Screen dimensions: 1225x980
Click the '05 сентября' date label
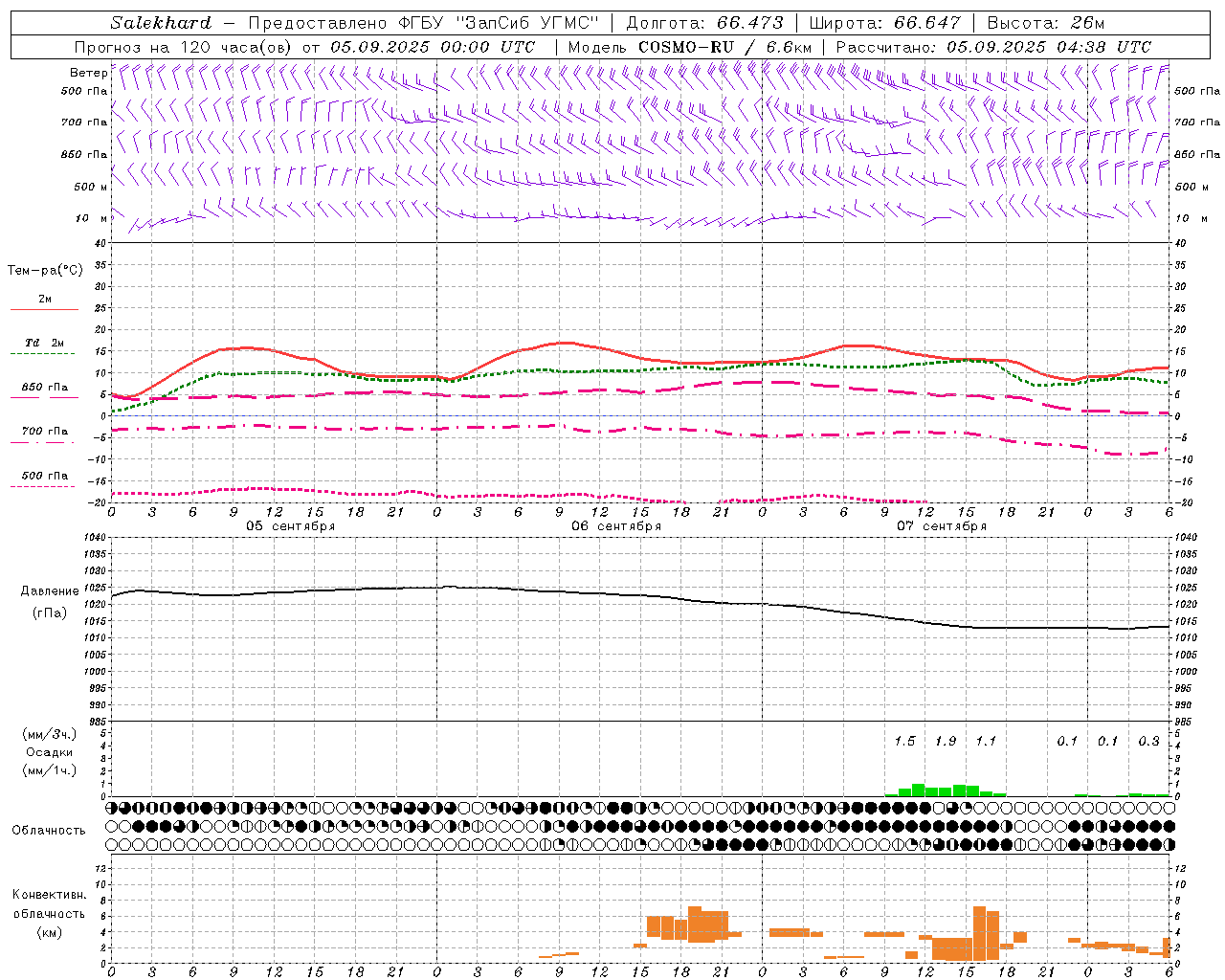coord(291,526)
